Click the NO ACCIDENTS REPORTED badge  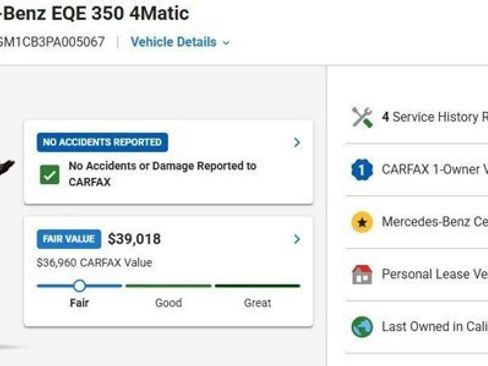click(102, 142)
